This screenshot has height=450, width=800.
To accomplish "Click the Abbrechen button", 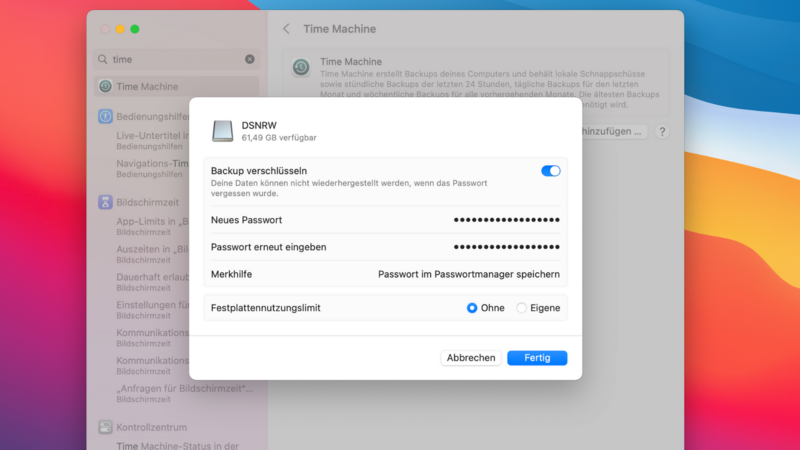I will point(471,358).
